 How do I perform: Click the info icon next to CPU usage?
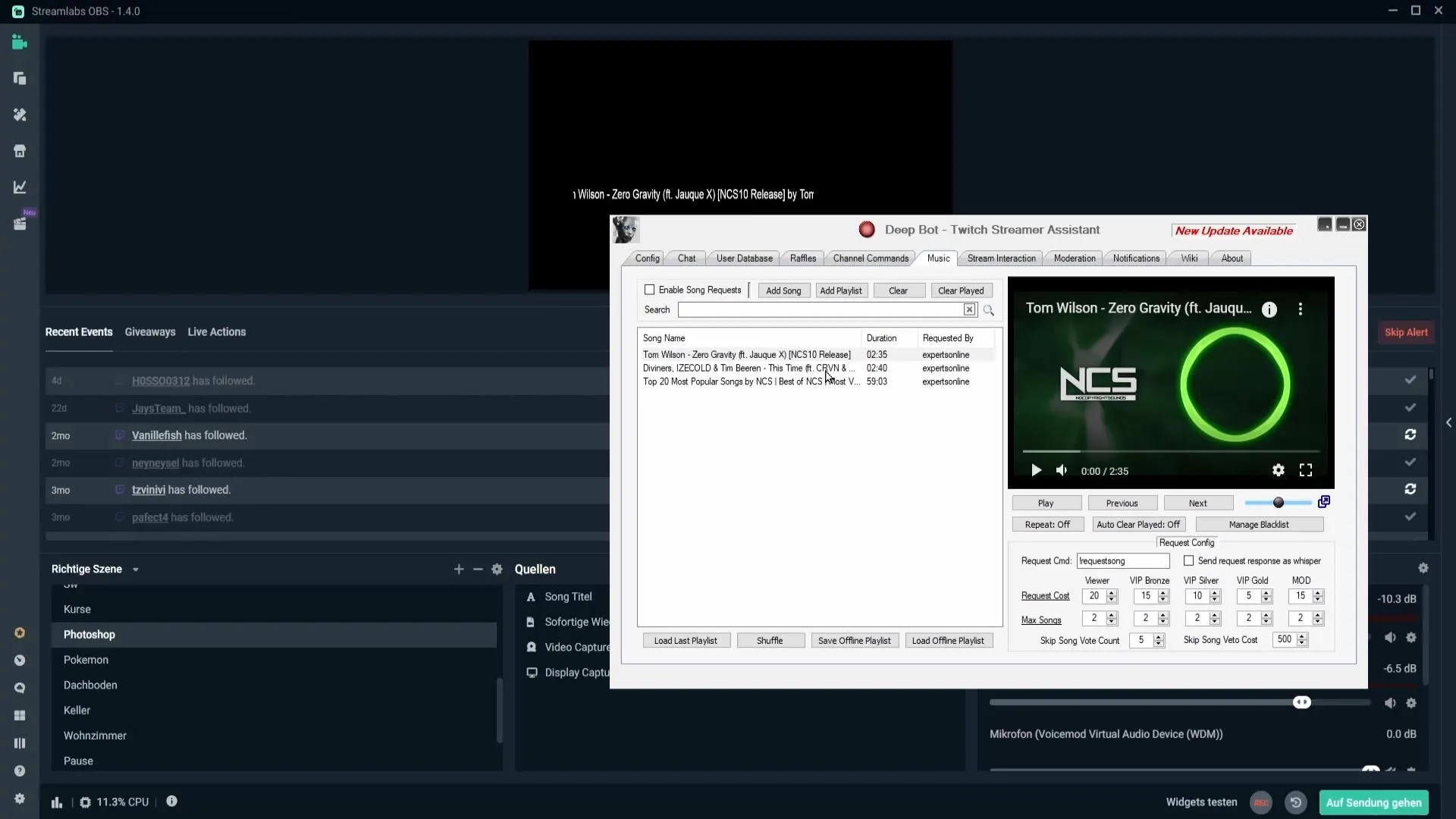[172, 802]
